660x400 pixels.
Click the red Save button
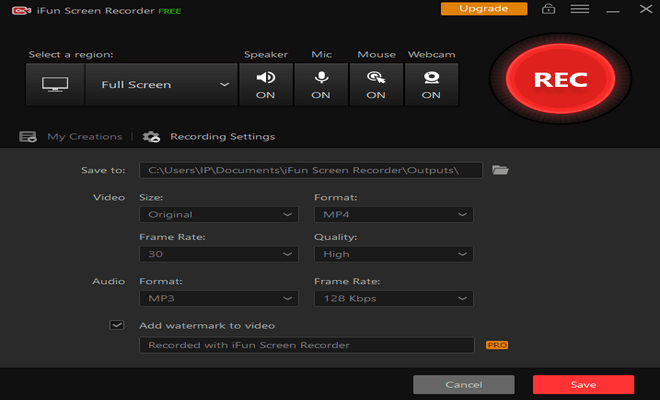tap(583, 384)
